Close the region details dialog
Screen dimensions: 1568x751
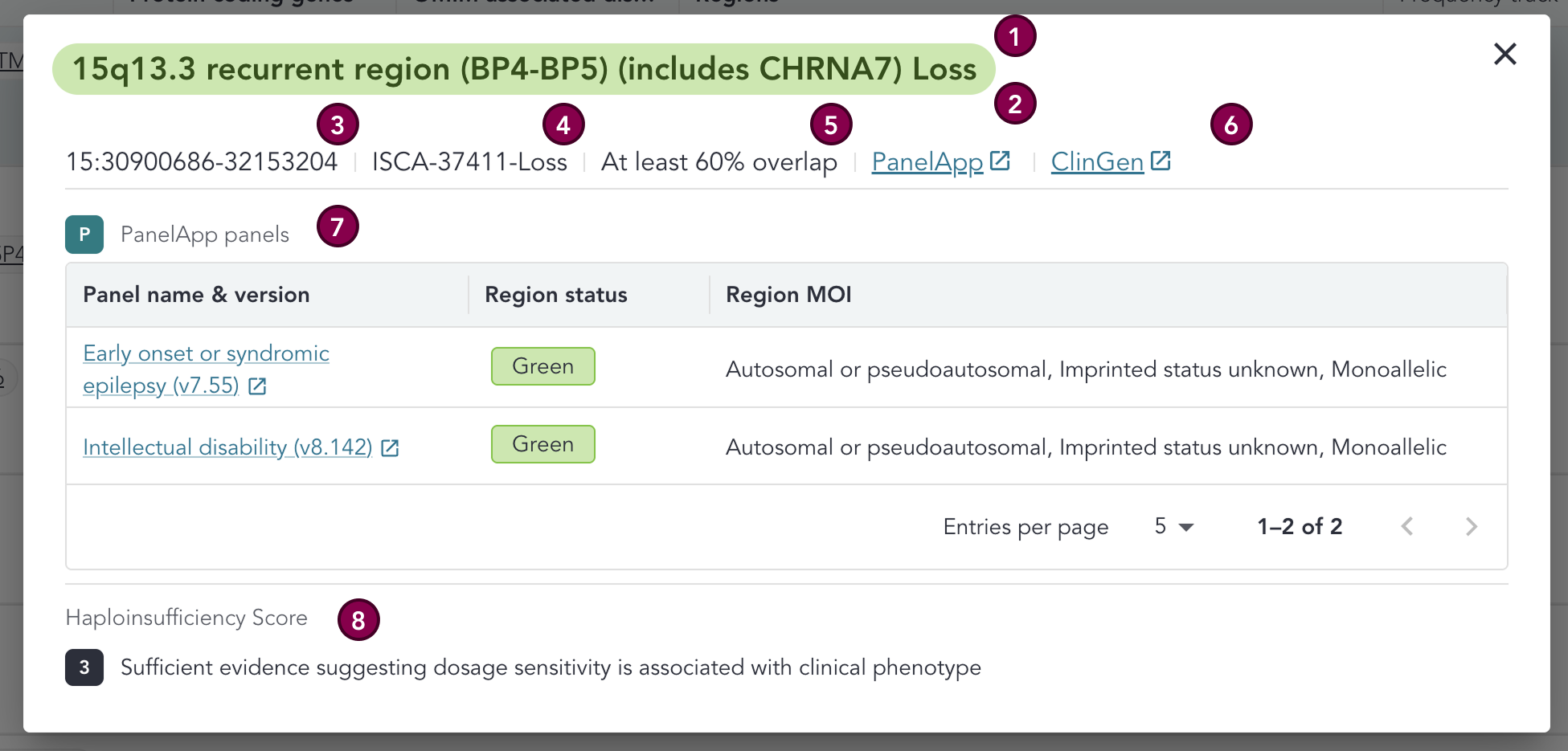coord(1505,54)
